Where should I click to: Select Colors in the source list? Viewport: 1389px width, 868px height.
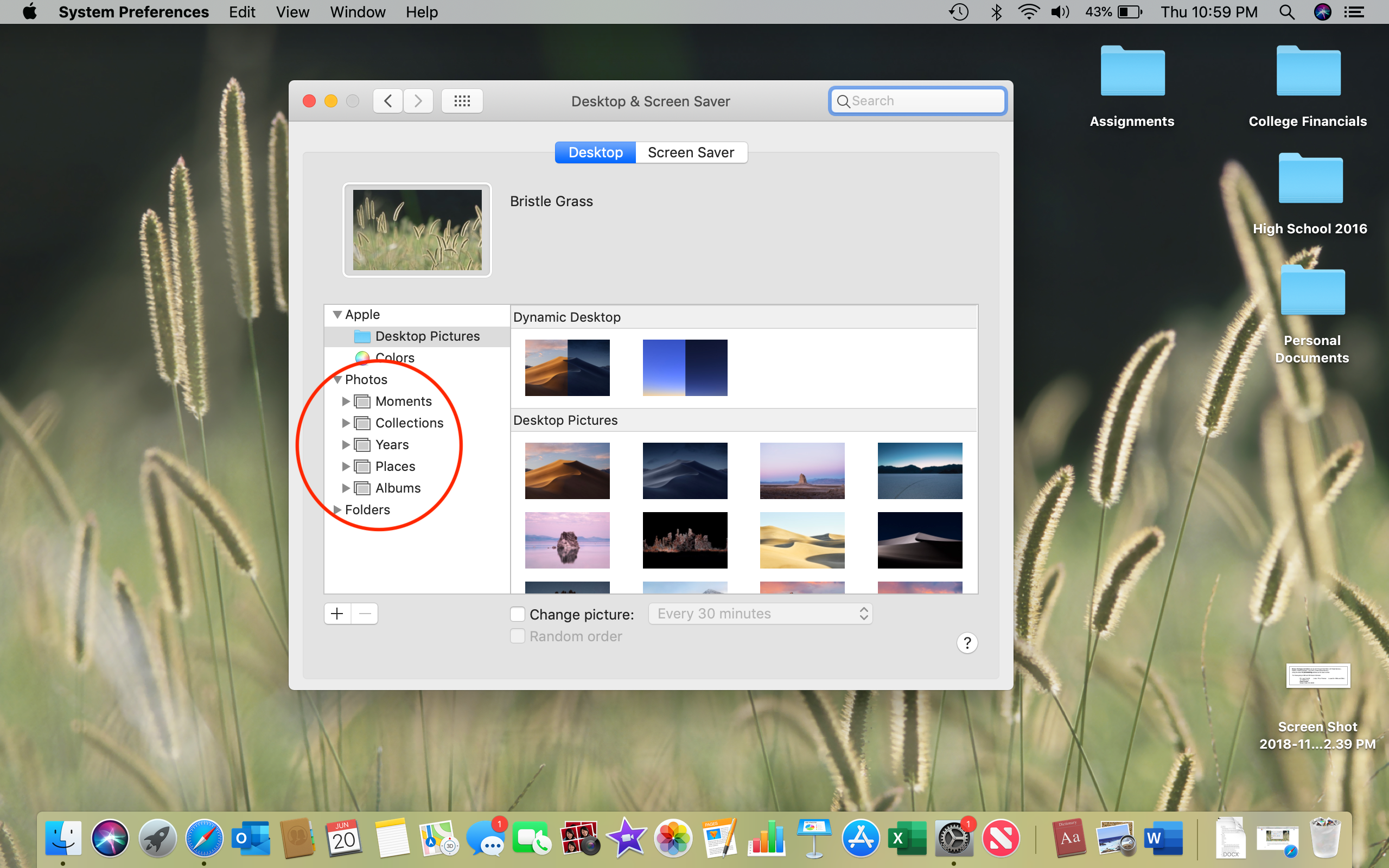(x=417, y=358)
